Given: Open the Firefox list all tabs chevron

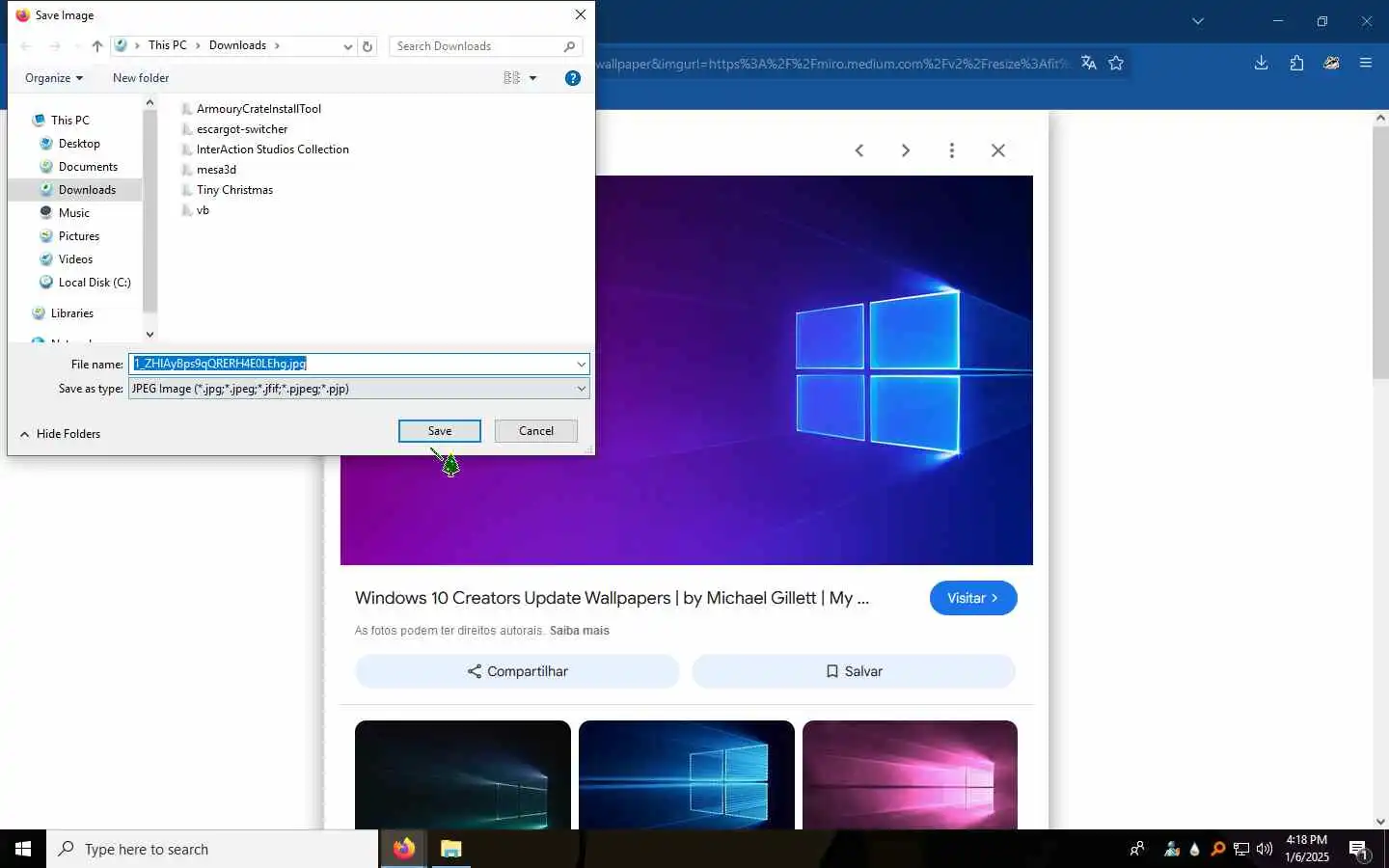Looking at the screenshot, I should click(x=1198, y=20).
